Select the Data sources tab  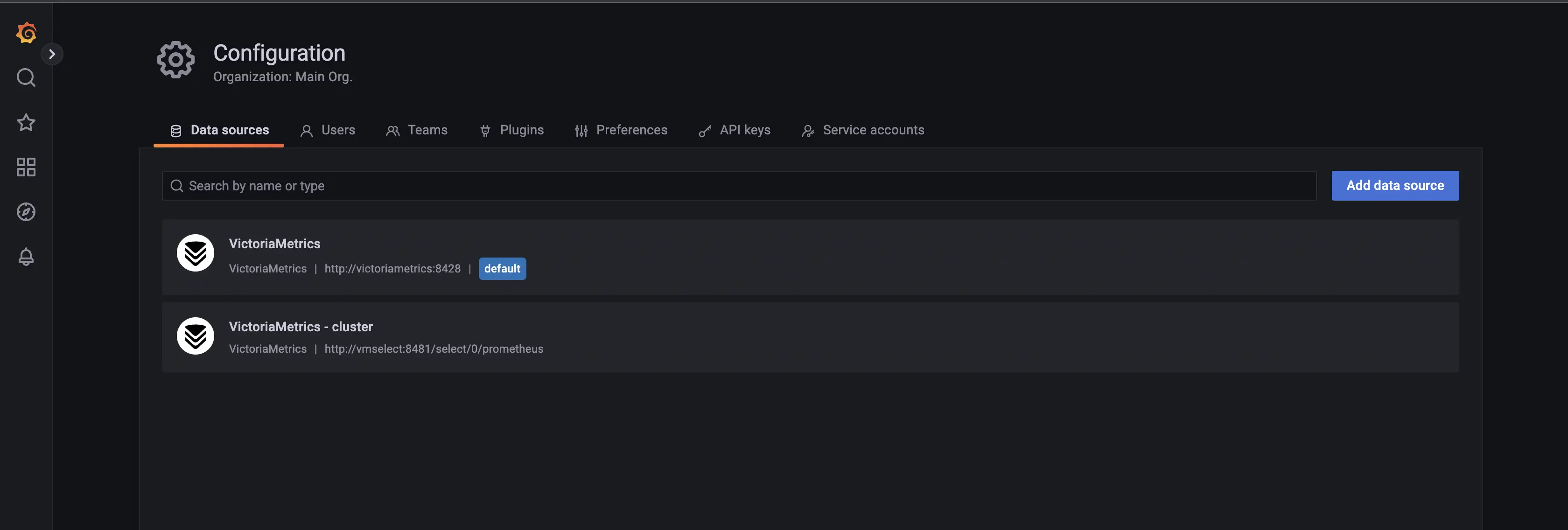[x=219, y=130]
